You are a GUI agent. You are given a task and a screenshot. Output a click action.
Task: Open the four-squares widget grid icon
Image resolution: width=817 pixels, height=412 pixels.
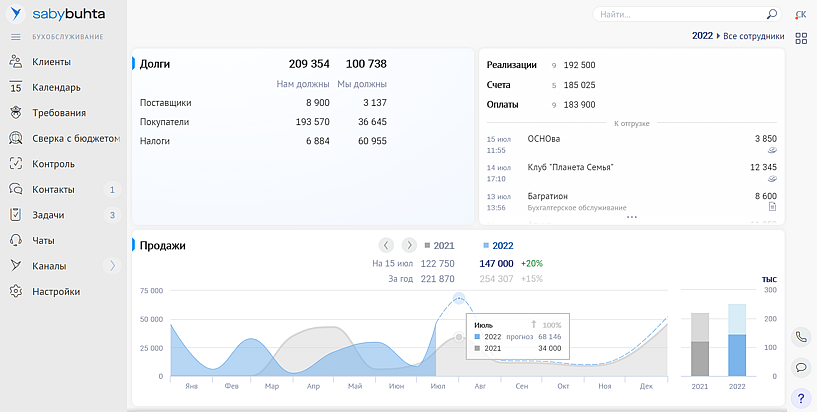coord(801,39)
